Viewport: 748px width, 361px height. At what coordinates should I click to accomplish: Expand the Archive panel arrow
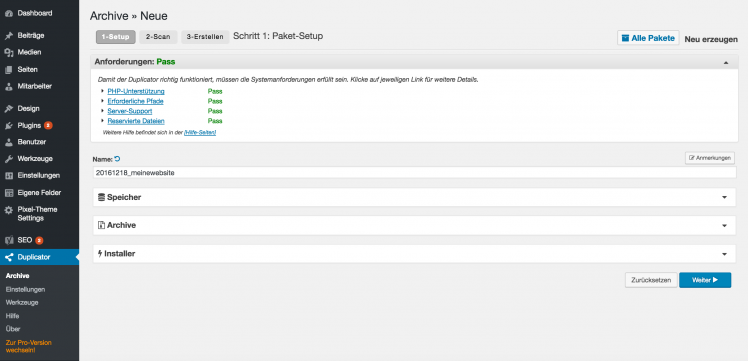(724, 226)
